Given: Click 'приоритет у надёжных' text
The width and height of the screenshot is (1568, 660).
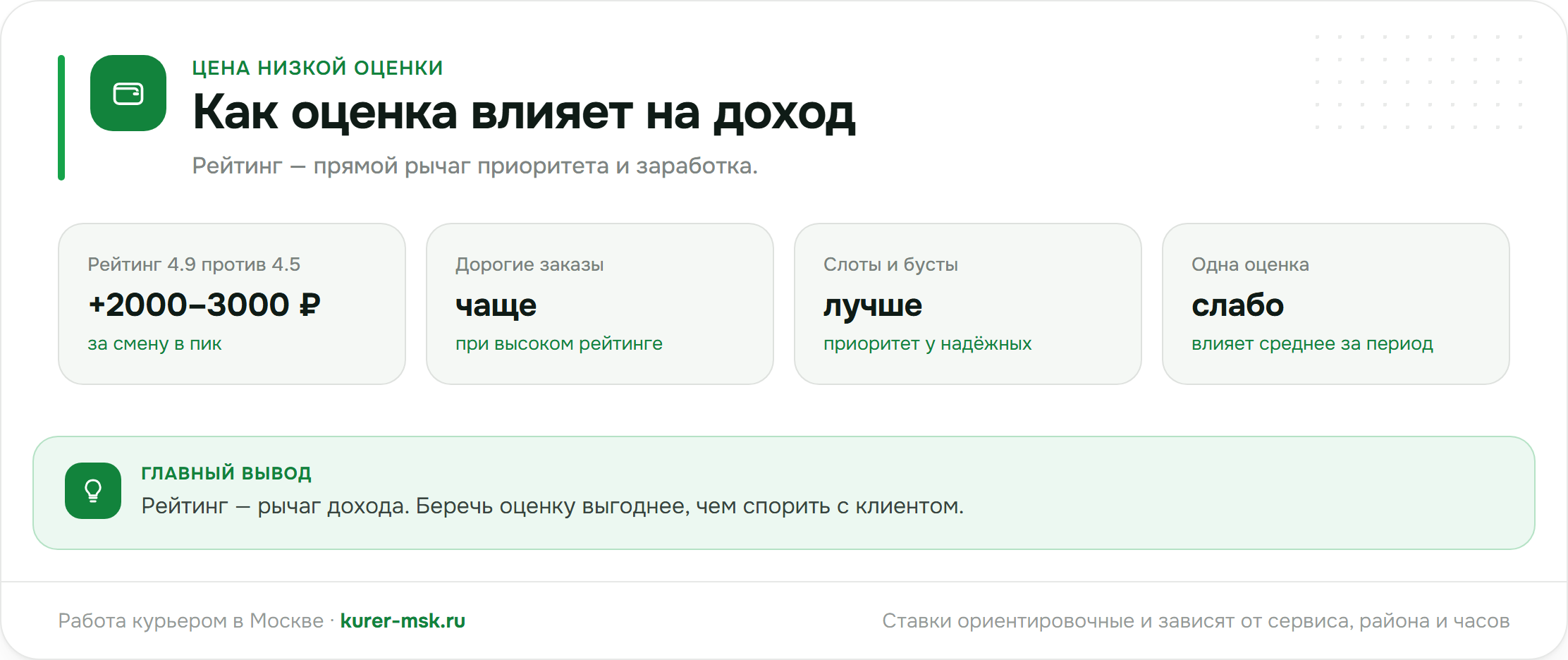Looking at the screenshot, I should 927,343.
